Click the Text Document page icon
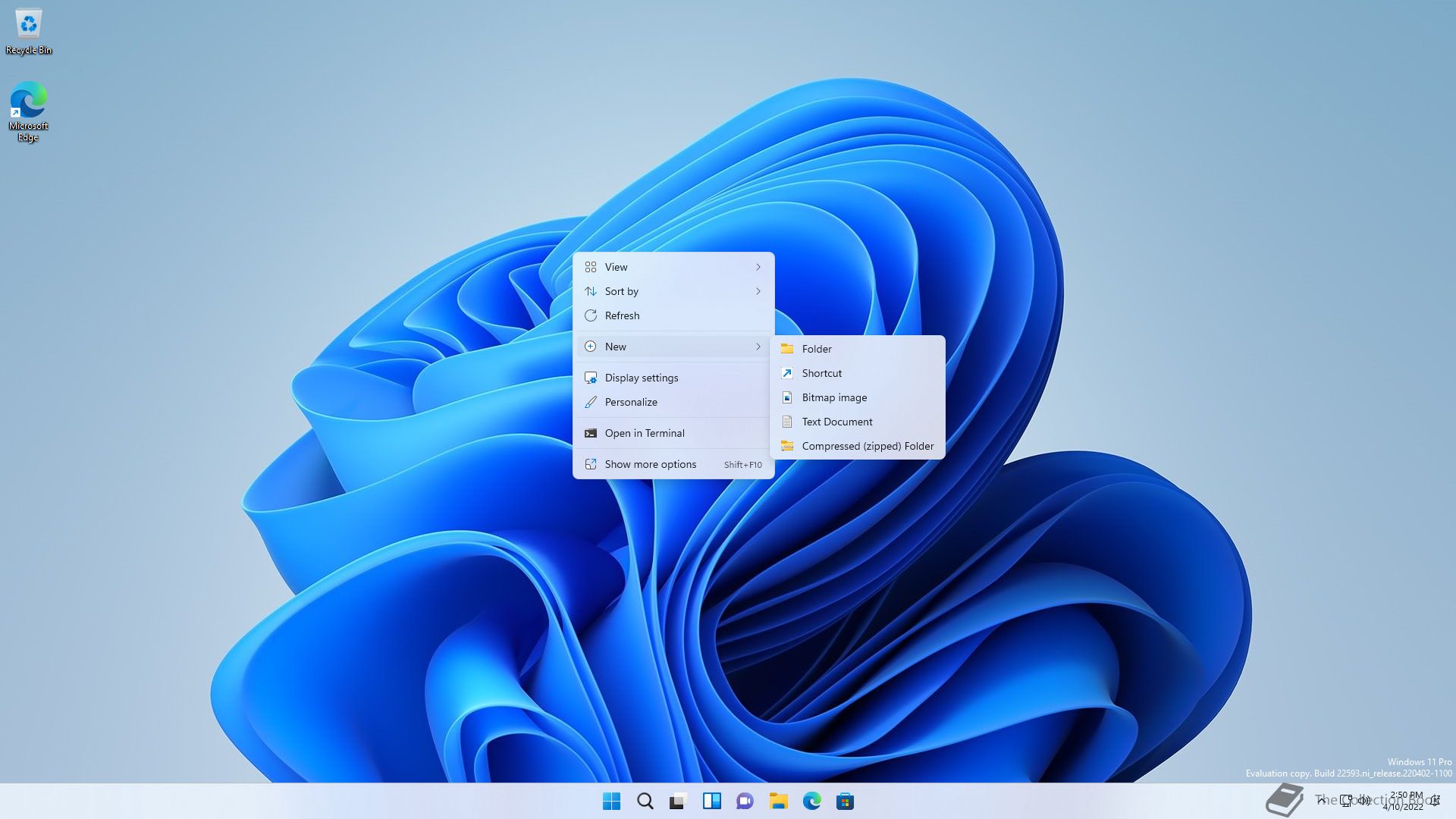This screenshot has height=819, width=1456. pos(787,422)
